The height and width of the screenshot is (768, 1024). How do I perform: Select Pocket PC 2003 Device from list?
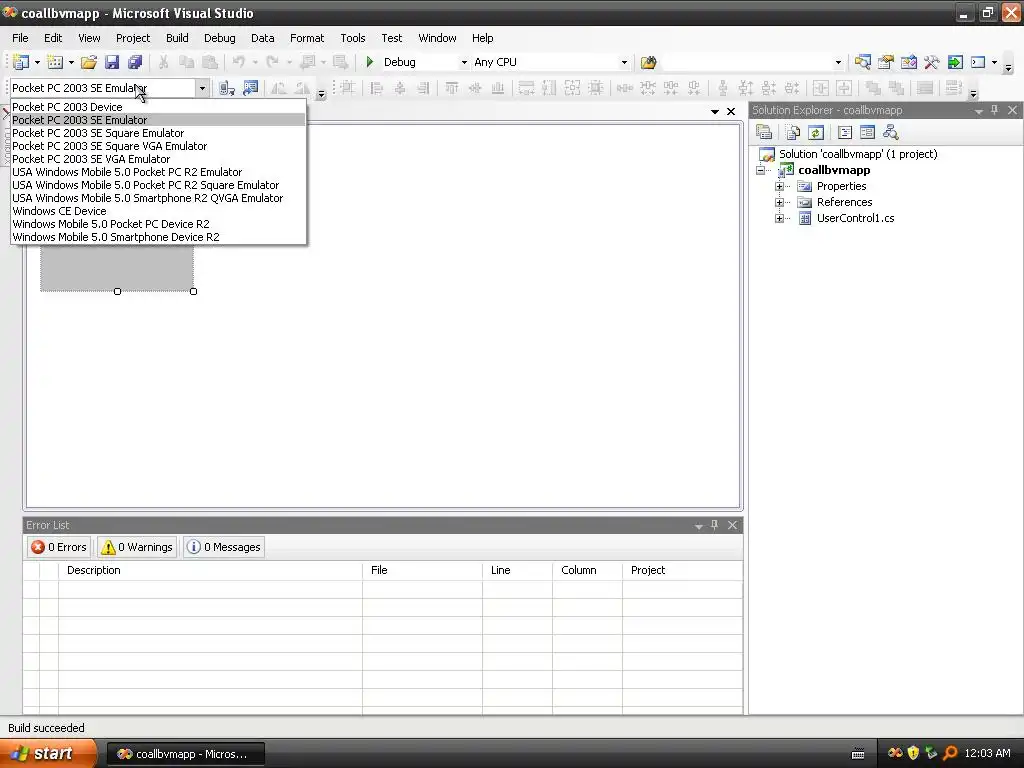click(x=158, y=107)
